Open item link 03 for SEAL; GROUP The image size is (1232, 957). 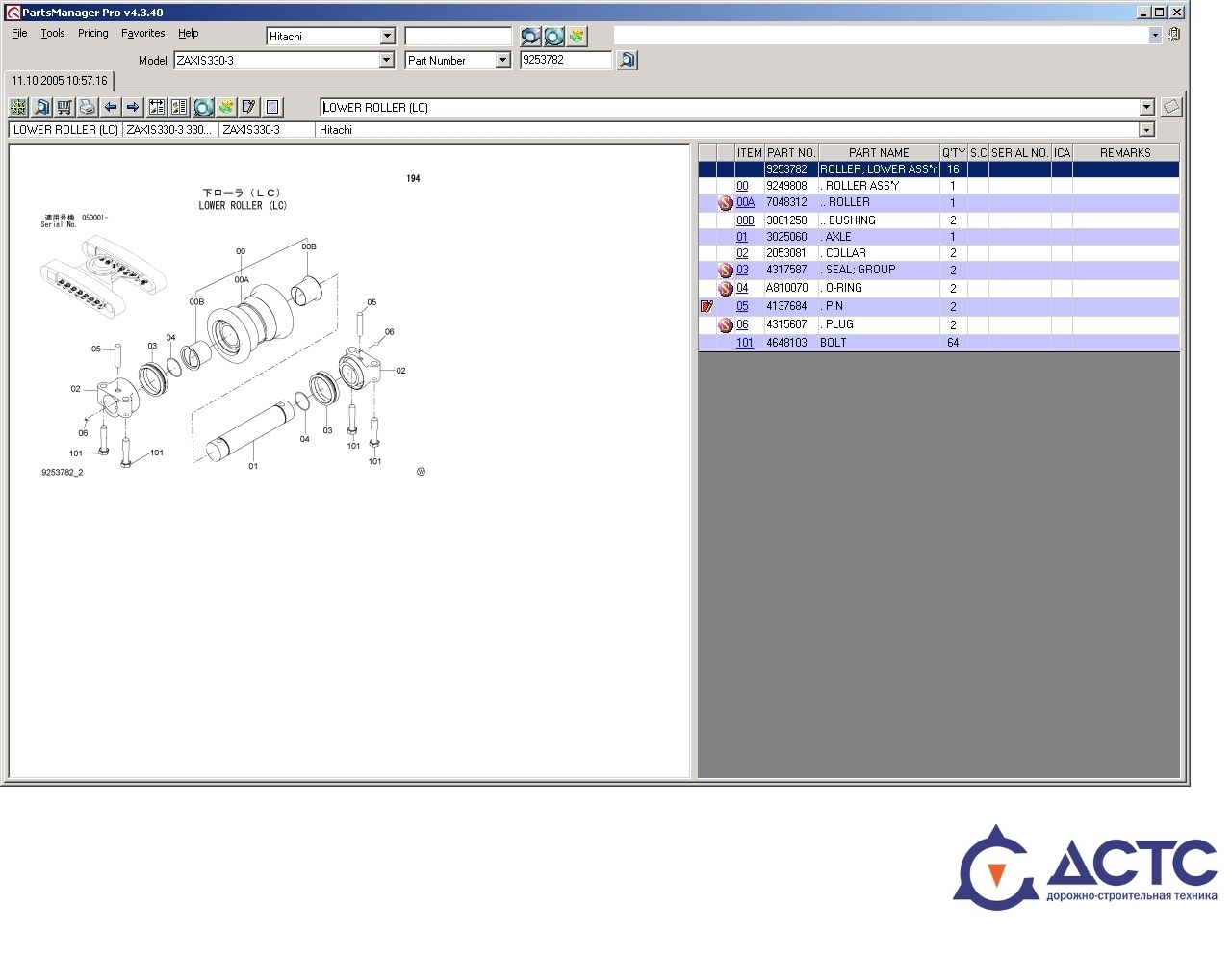click(742, 270)
